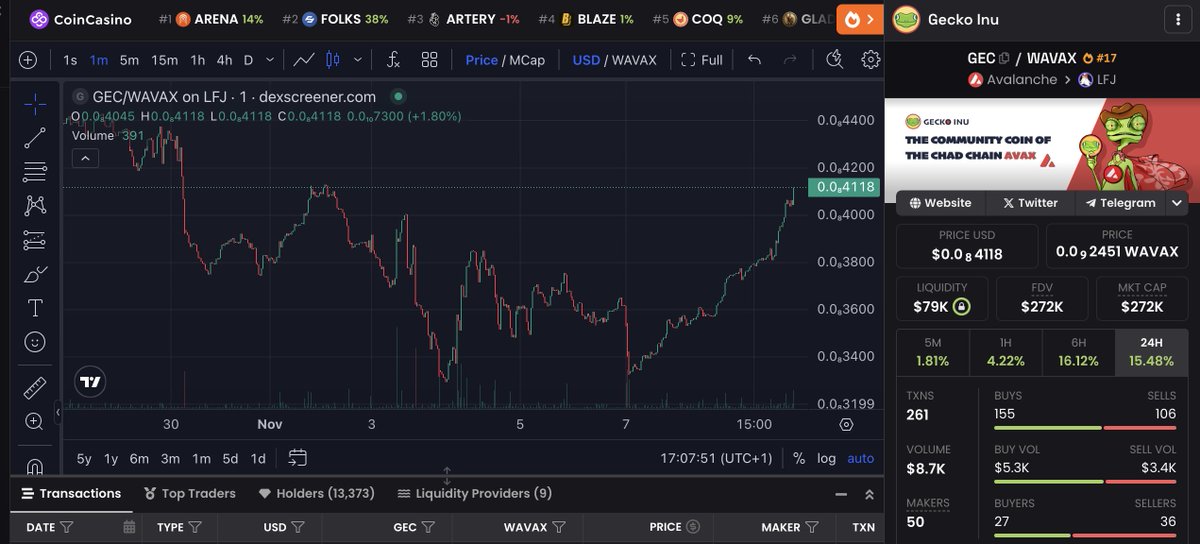Select the 5M price change tab
1200x544 pixels.
(x=932, y=352)
